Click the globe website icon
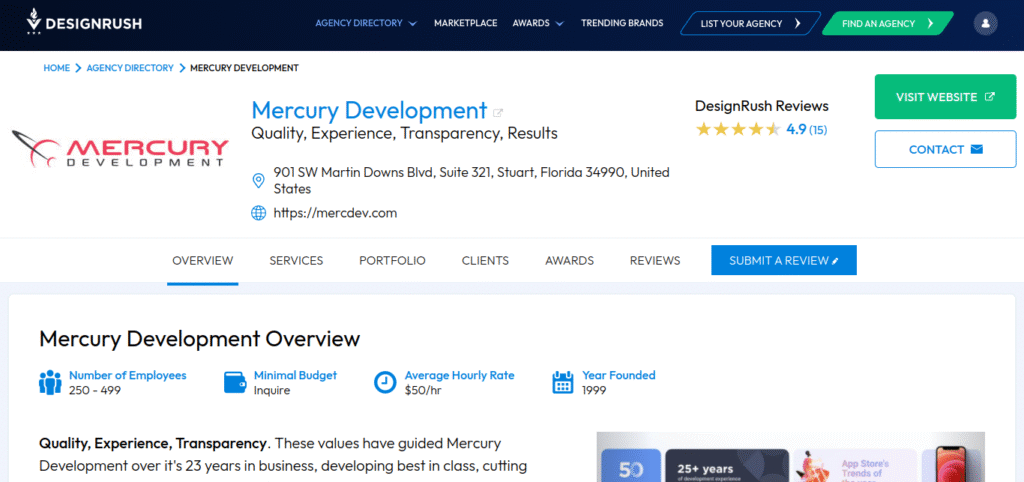Image resolution: width=1024 pixels, height=482 pixels. (x=259, y=213)
